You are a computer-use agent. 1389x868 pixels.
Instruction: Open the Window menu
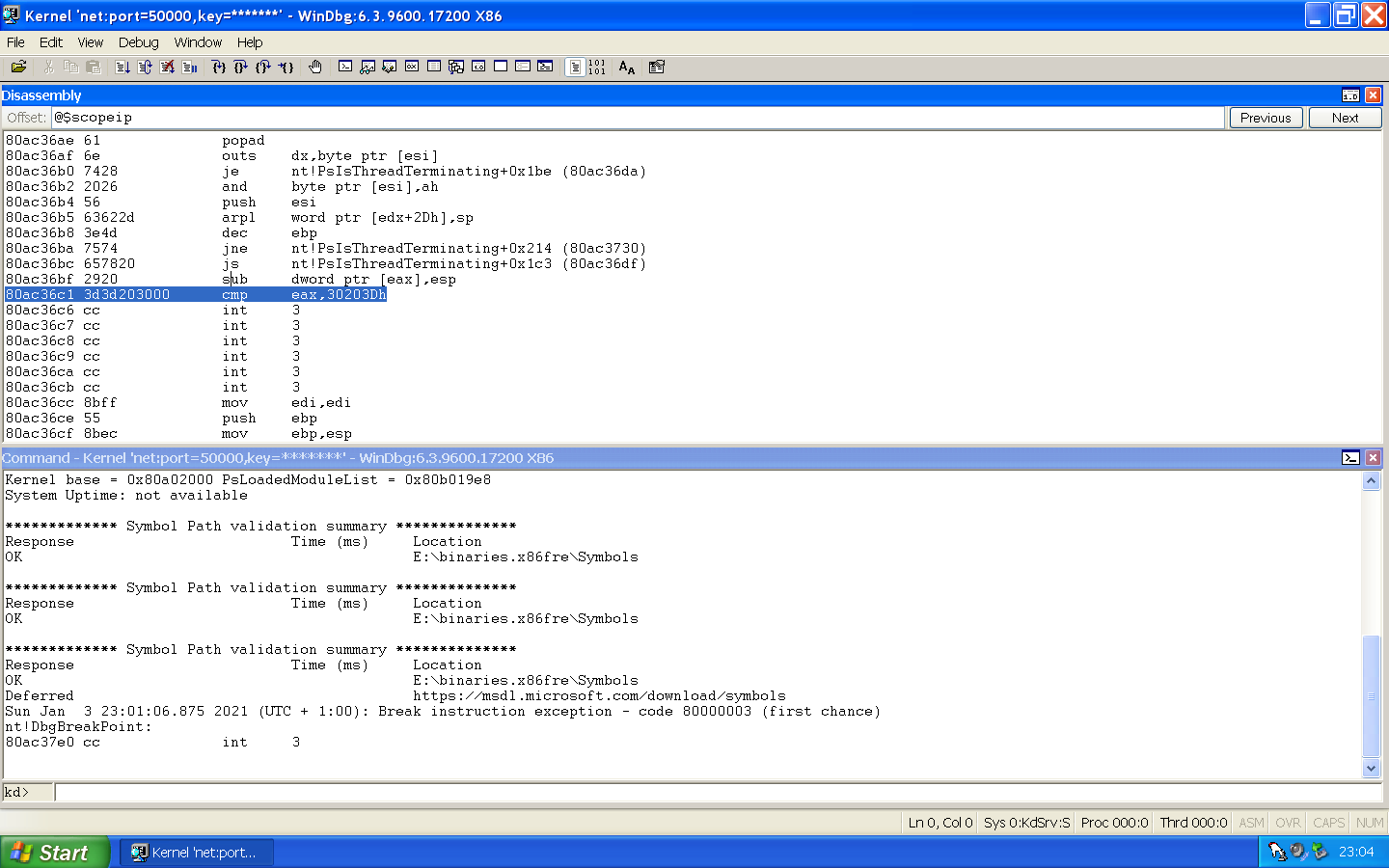(x=198, y=42)
